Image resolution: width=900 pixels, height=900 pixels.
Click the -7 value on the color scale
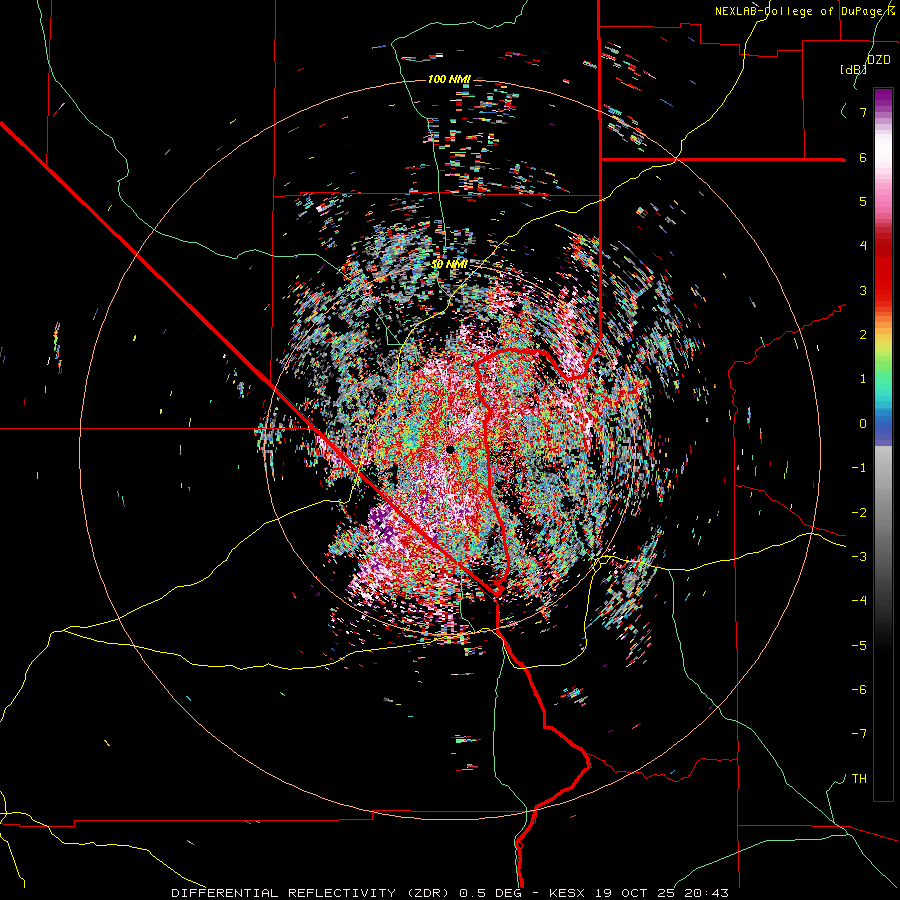click(859, 734)
